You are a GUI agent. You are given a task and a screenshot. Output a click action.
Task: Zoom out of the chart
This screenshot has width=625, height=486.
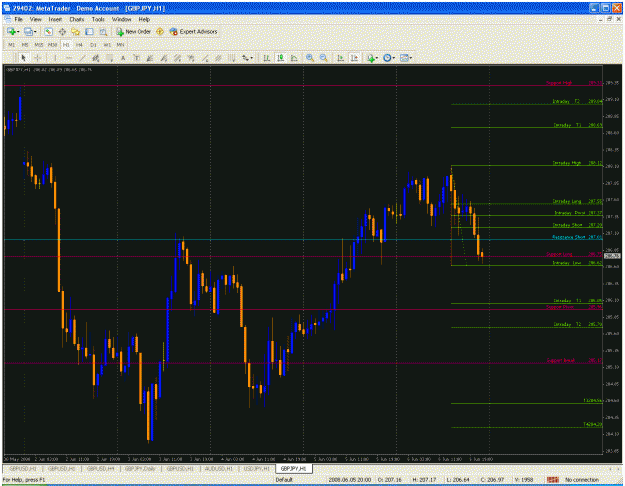324,58
